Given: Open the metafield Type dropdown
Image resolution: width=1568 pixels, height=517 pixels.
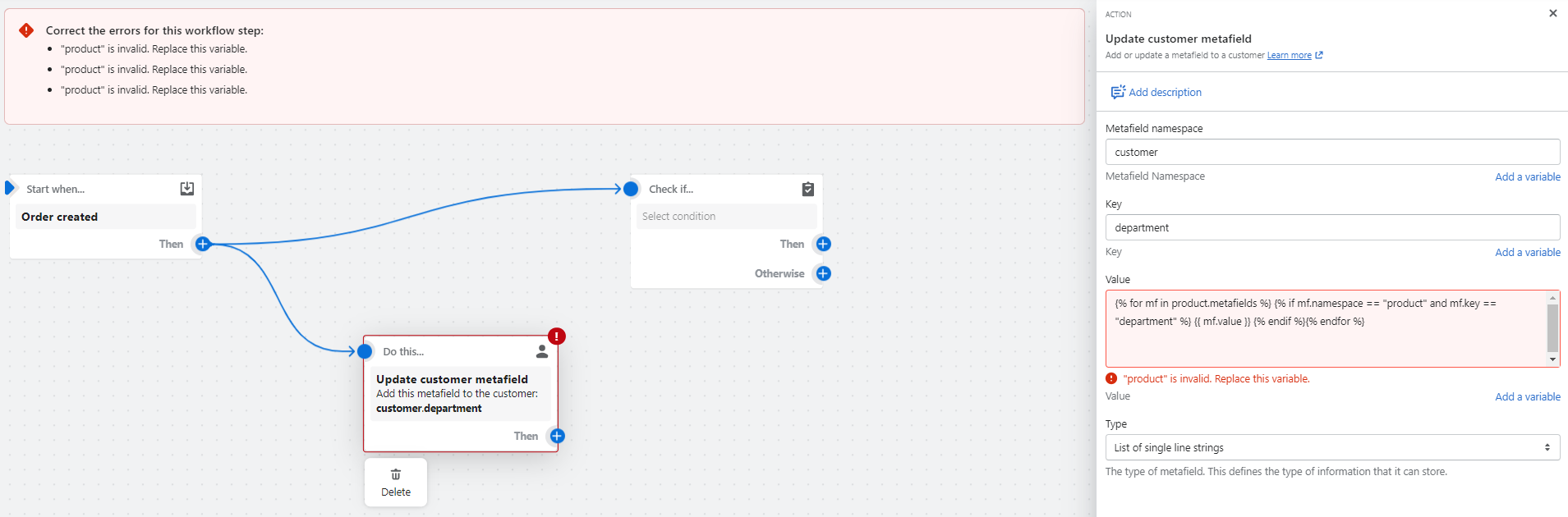Looking at the screenshot, I should pos(1331,447).
